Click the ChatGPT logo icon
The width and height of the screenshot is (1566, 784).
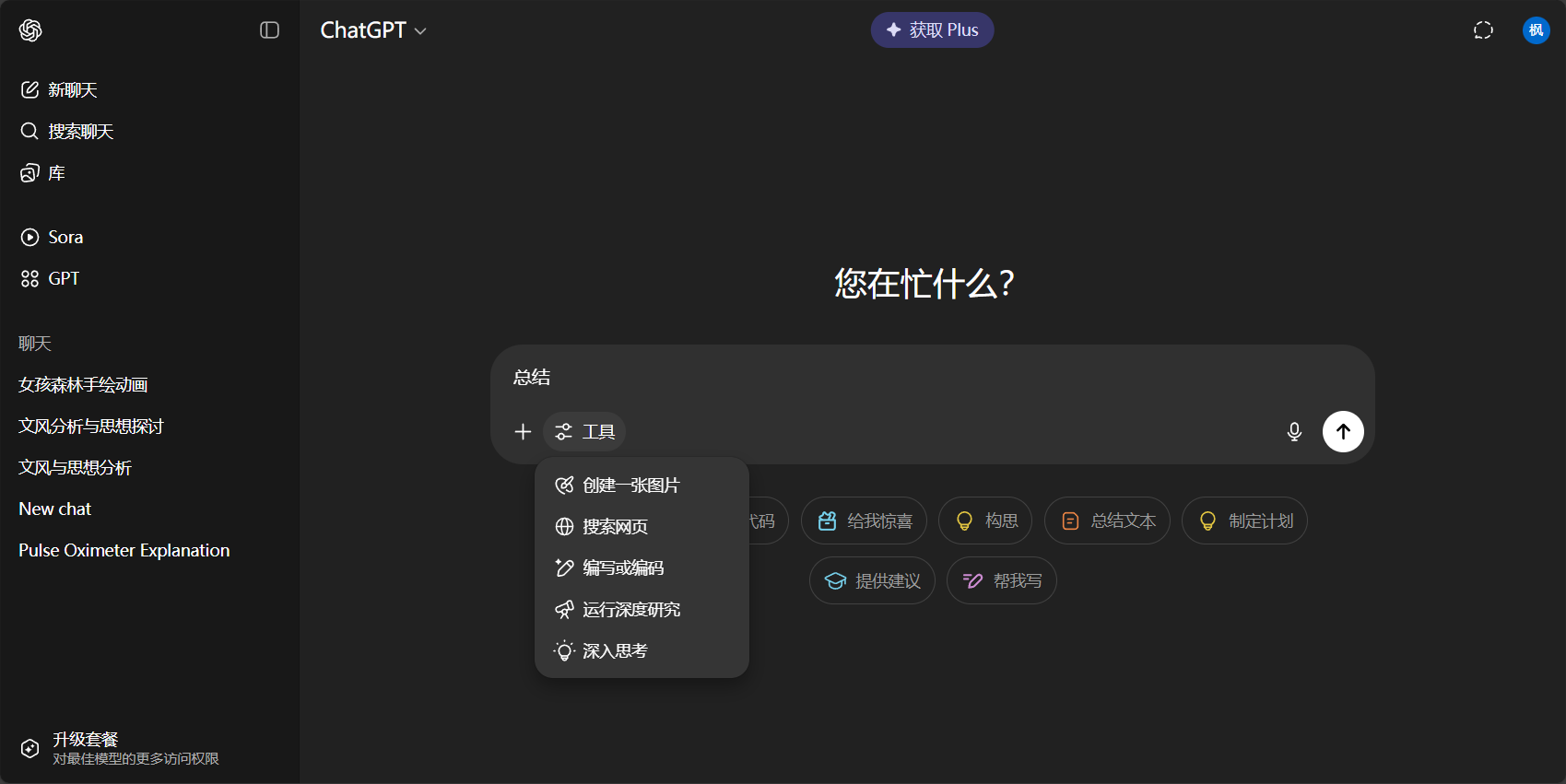tap(30, 30)
